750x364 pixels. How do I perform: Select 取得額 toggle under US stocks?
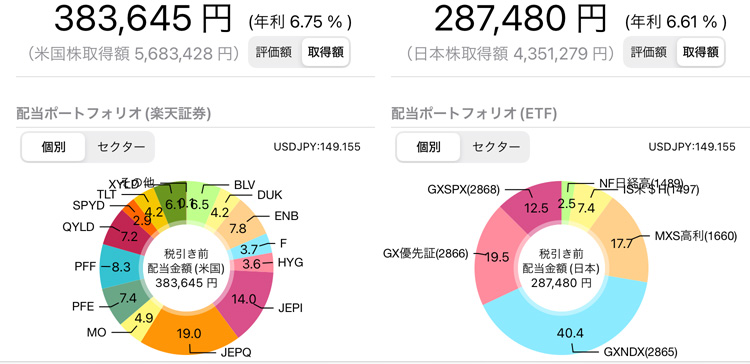click(x=326, y=52)
